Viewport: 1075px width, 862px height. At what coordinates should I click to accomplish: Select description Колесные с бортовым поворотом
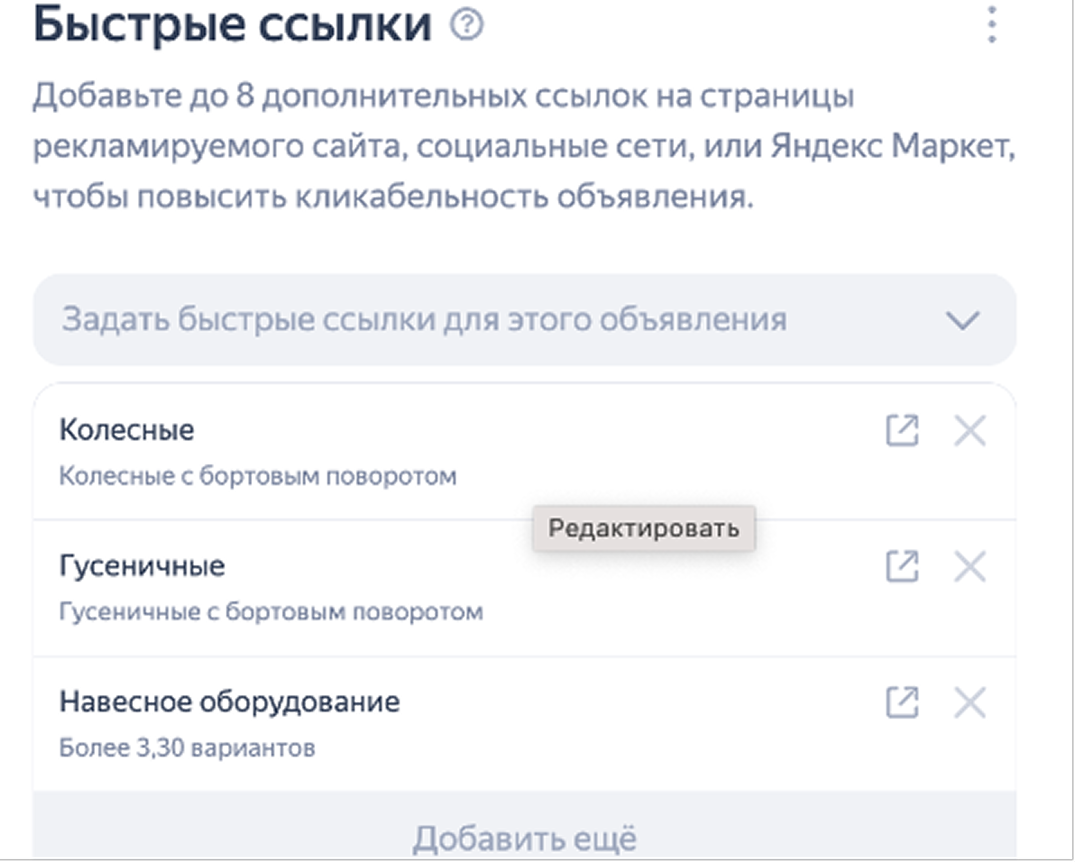tap(258, 476)
